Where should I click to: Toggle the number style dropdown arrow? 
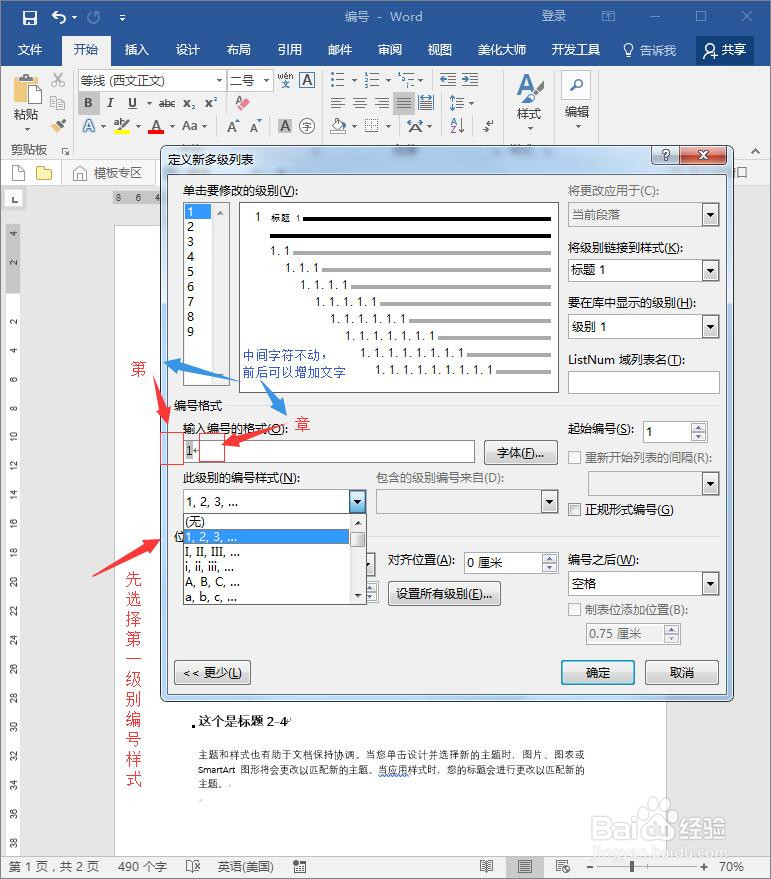tap(357, 502)
